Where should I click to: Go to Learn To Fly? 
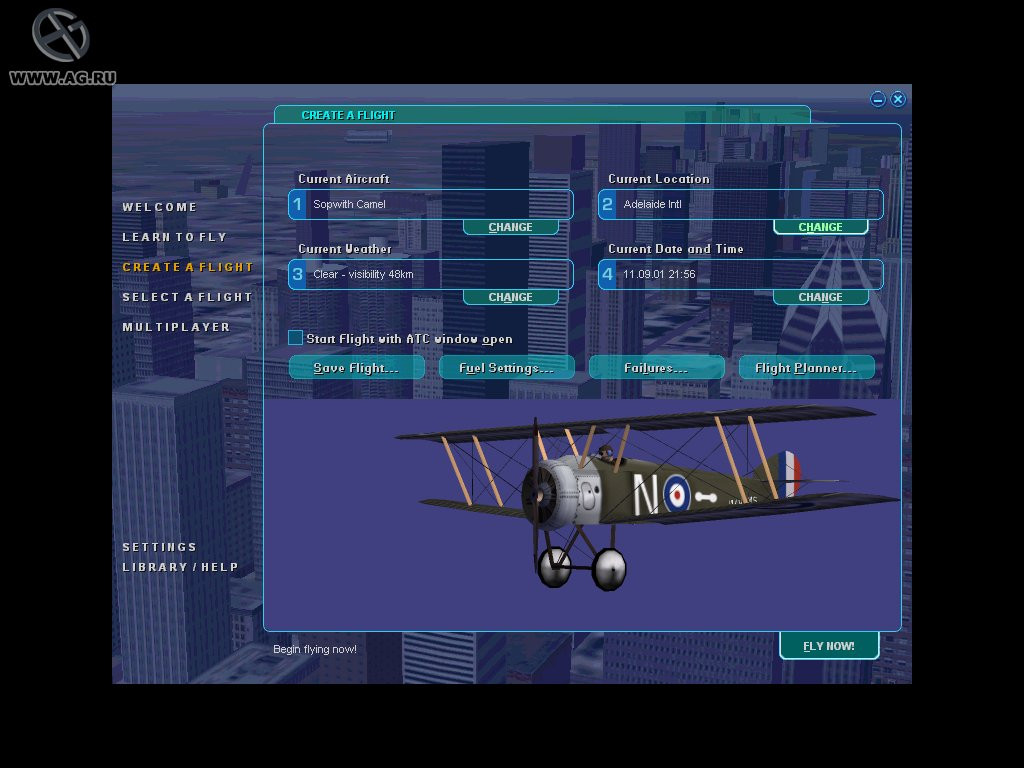pyautogui.click(x=174, y=237)
